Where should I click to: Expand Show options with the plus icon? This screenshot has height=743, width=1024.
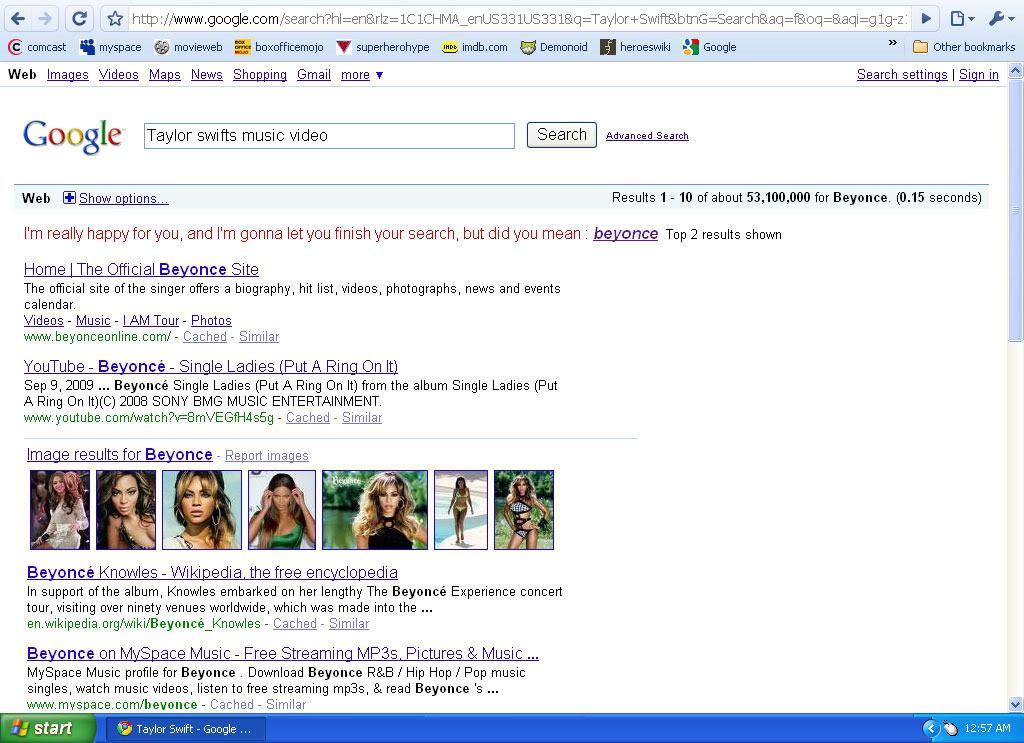69,197
